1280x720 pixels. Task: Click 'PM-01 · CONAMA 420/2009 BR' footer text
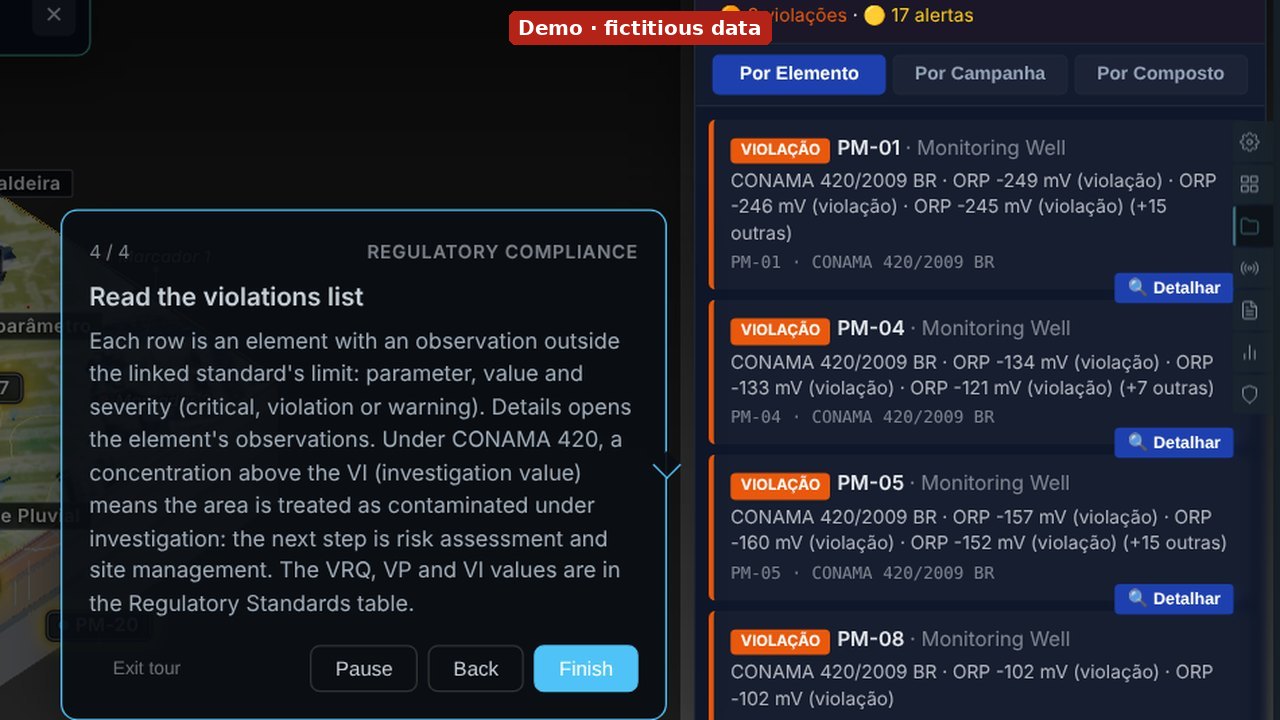click(862, 262)
